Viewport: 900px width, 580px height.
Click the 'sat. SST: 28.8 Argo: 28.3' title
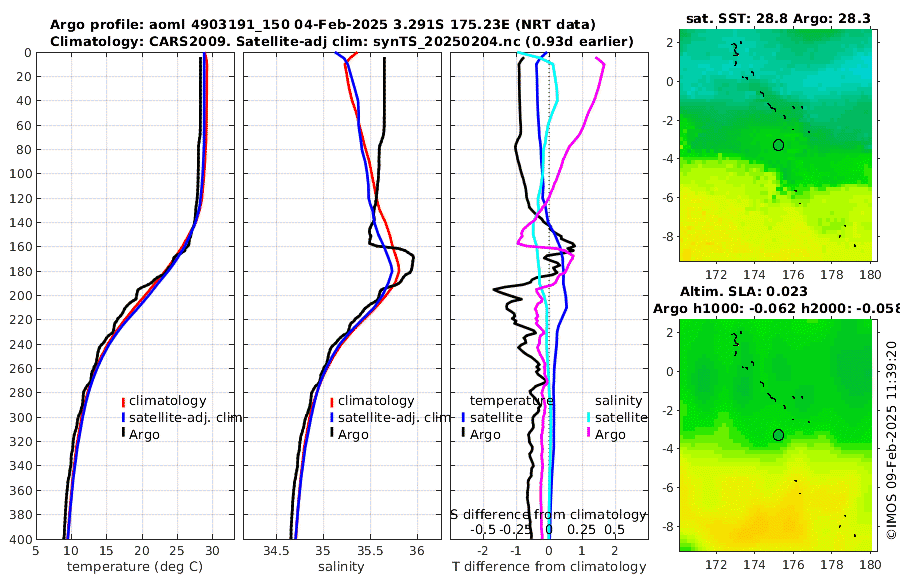coord(778,19)
